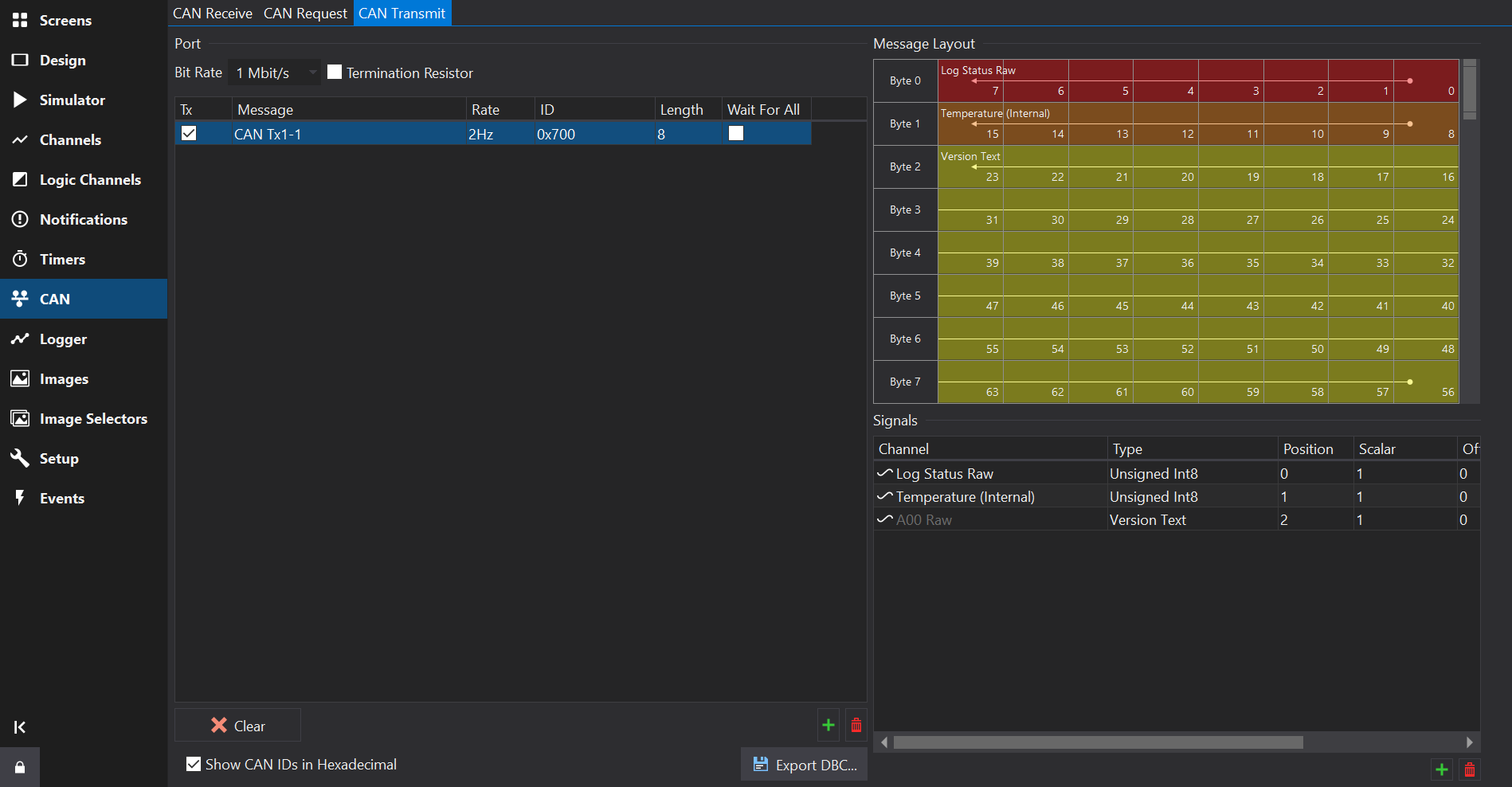Click the Logic Channels sidebar icon
The width and height of the screenshot is (1512, 787).
pyautogui.click(x=20, y=179)
